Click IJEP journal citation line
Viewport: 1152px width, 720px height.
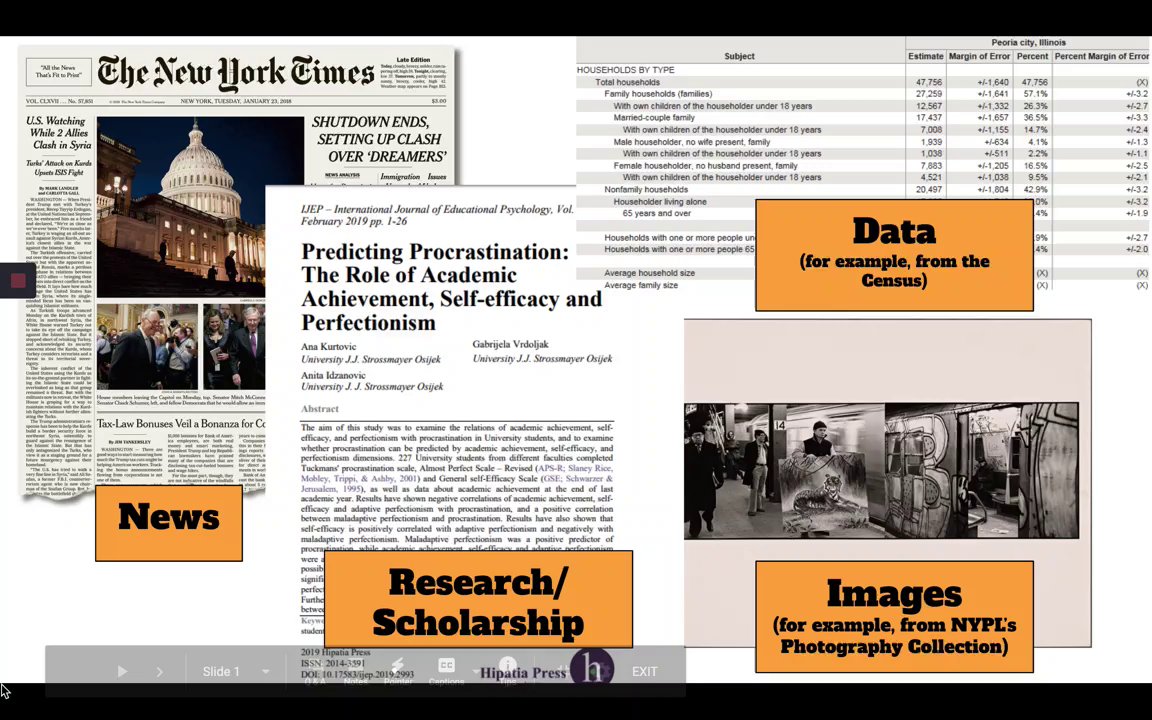[x=437, y=215]
